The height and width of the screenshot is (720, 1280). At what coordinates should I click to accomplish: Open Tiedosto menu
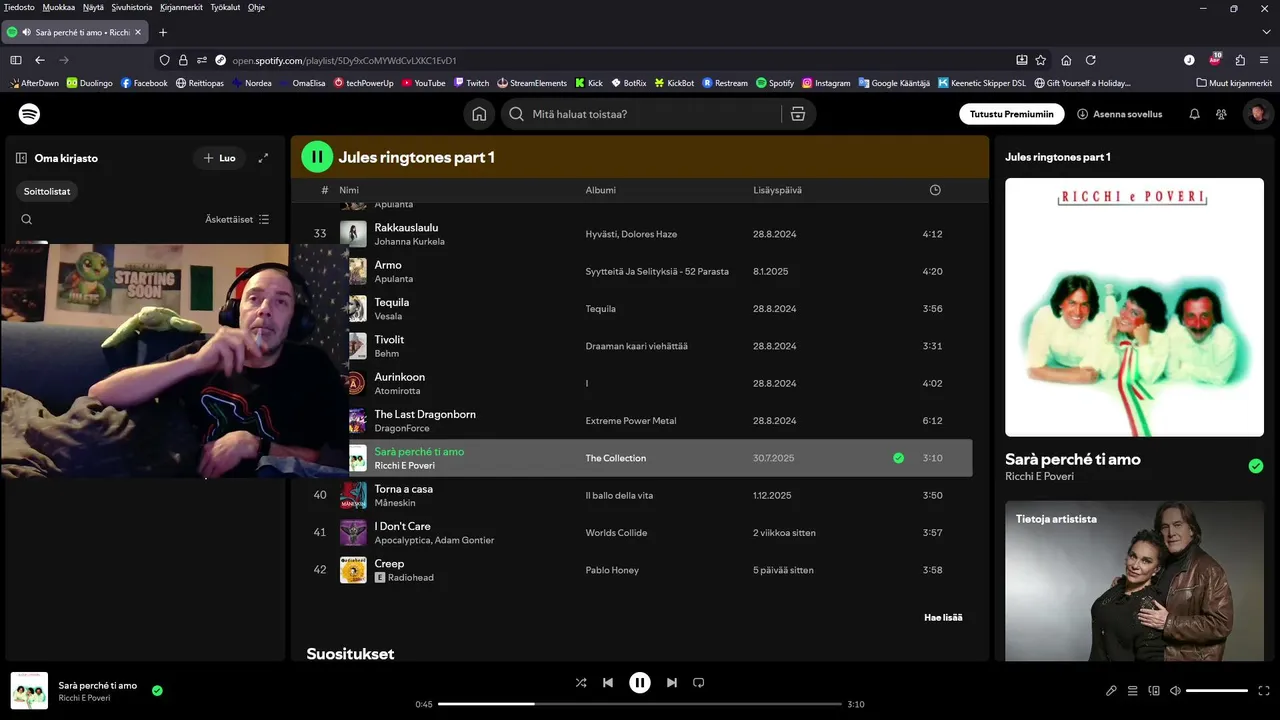pyautogui.click(x=19, y=7)
